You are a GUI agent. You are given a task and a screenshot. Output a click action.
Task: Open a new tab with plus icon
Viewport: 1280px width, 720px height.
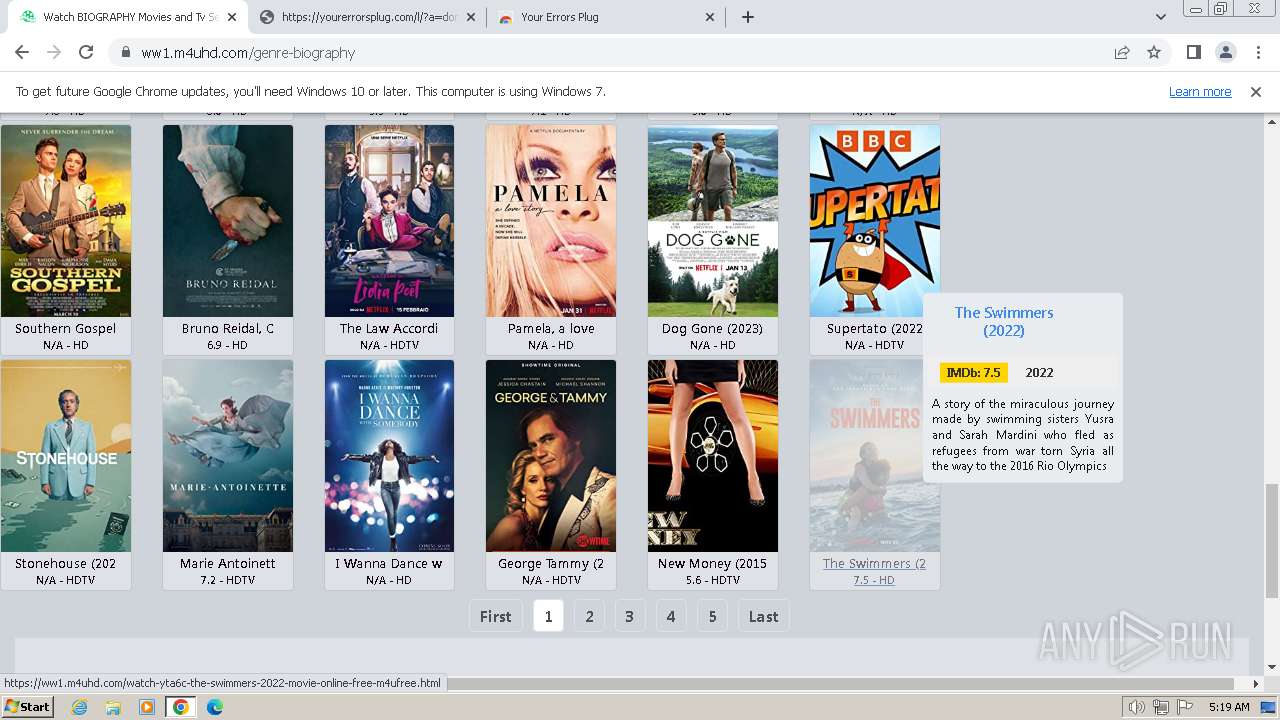[748, 17]
